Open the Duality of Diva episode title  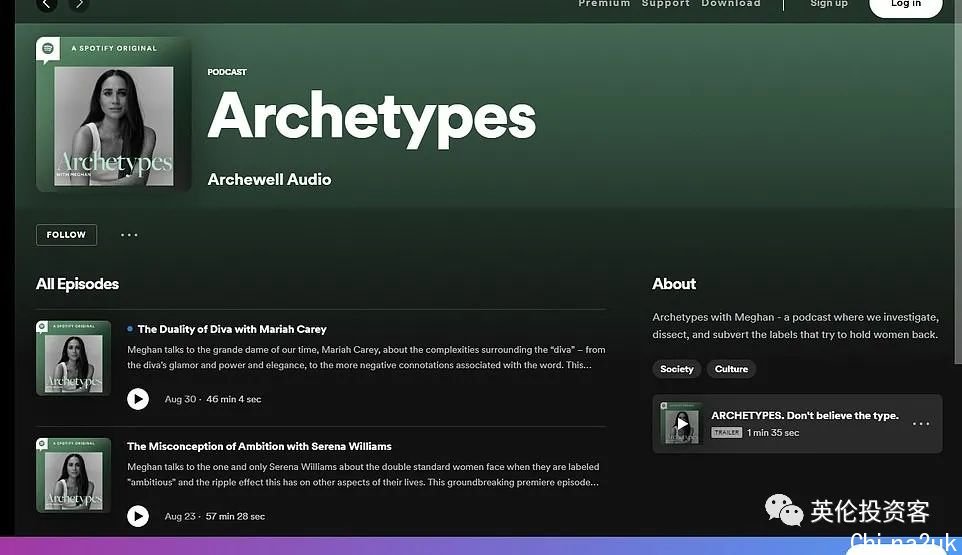point(232,329)
